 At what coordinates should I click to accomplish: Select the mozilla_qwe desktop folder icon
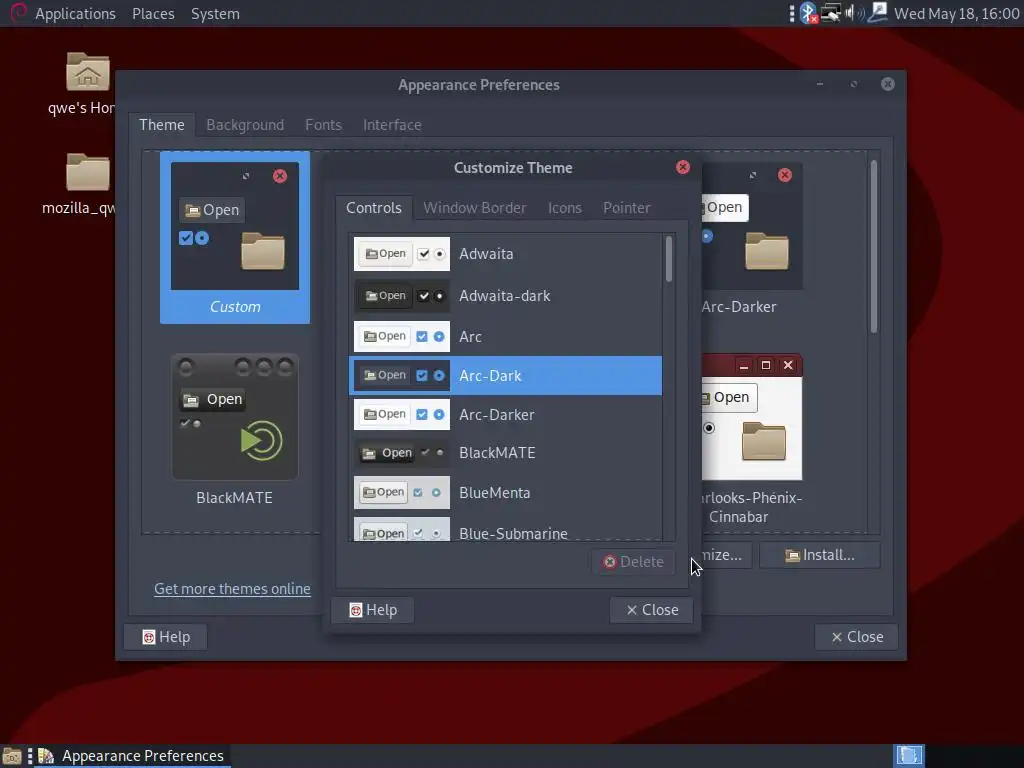(x=88, y=172)
